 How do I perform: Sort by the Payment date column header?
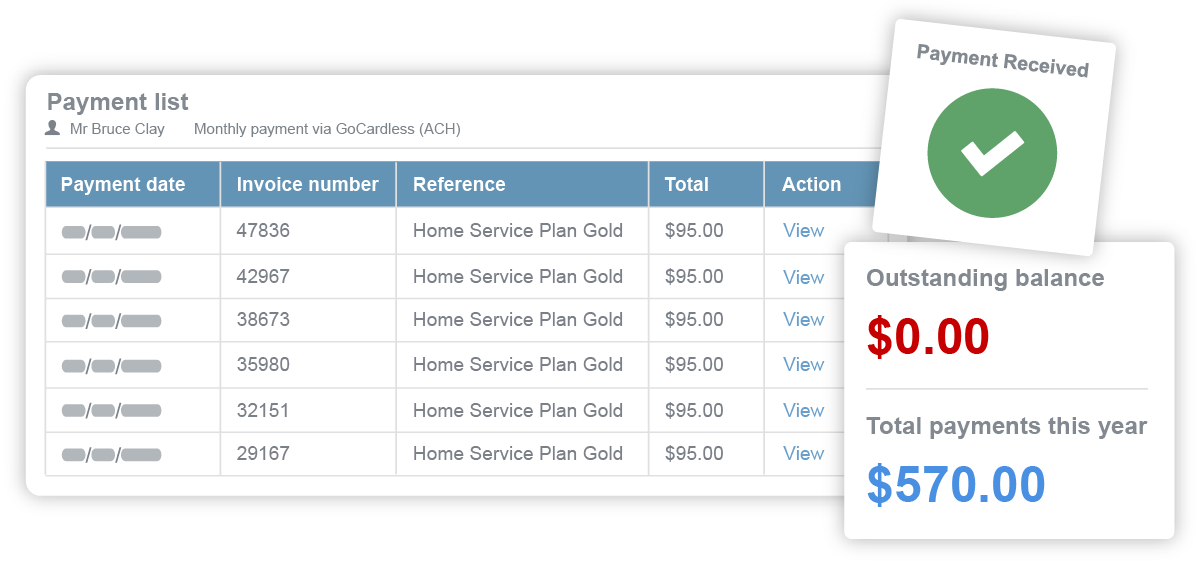tap(123, 184)
